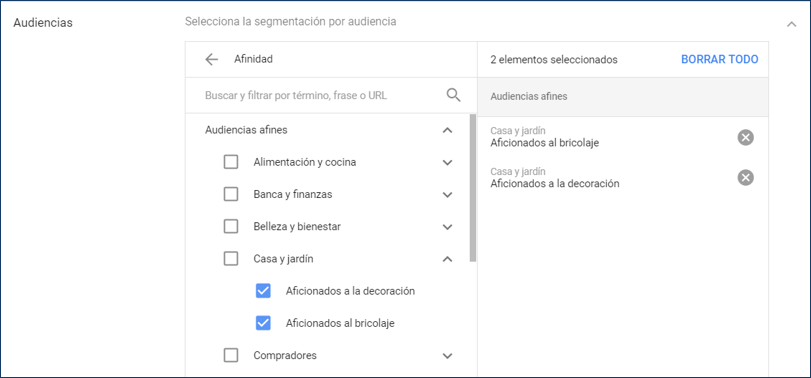Uncheck Aficionados a la decoración checkbox
The image size is (811, 378).
click(263, 291)
